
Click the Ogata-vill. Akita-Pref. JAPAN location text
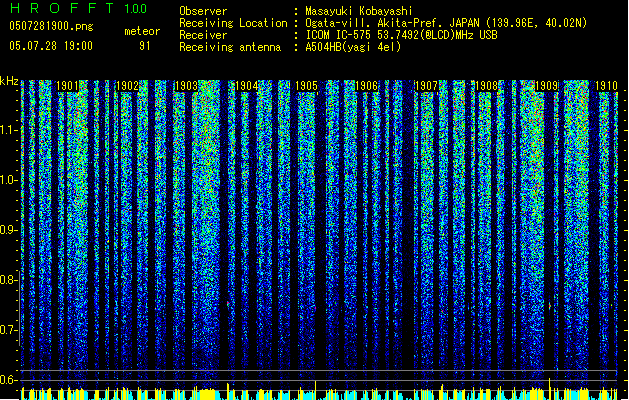pos(446,23)
